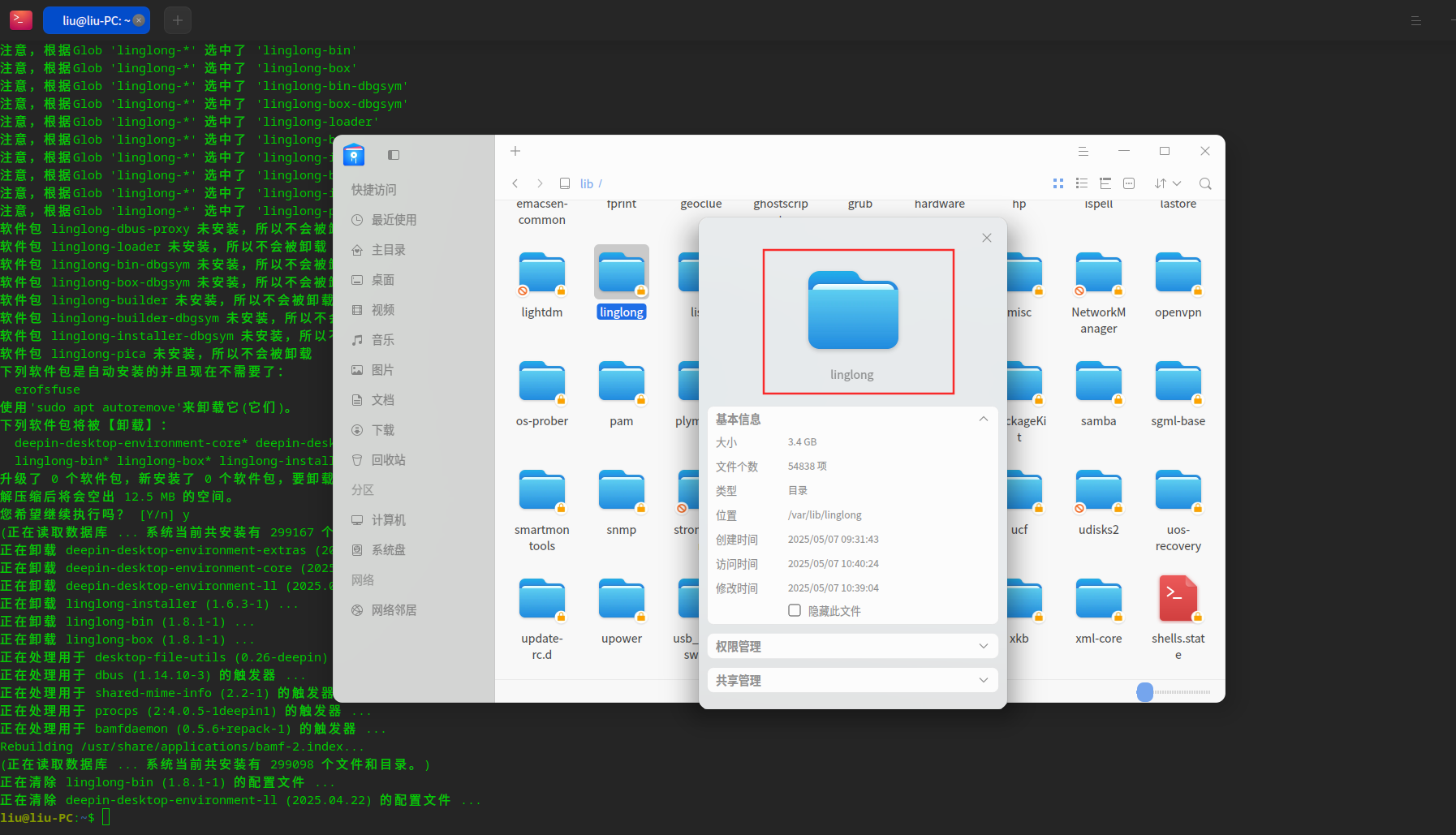Image resolution: width=1456 pixels, height=835 pixels.
Task: Open the pam folder
Action: (x=621, y=383)
